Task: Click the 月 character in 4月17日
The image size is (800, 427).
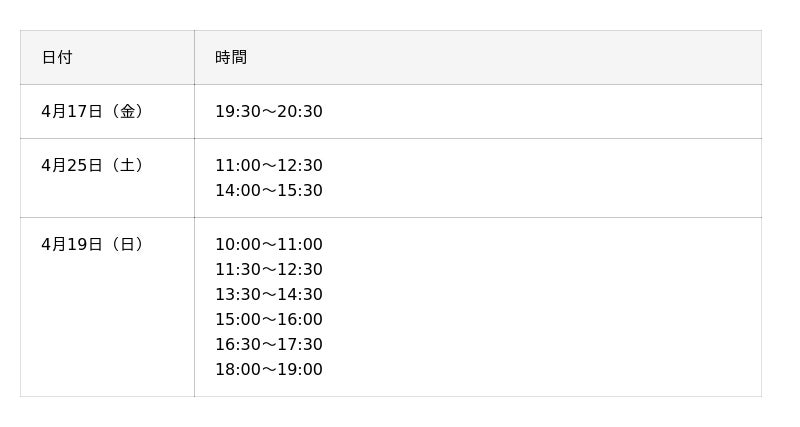Action: pos(59,111)
